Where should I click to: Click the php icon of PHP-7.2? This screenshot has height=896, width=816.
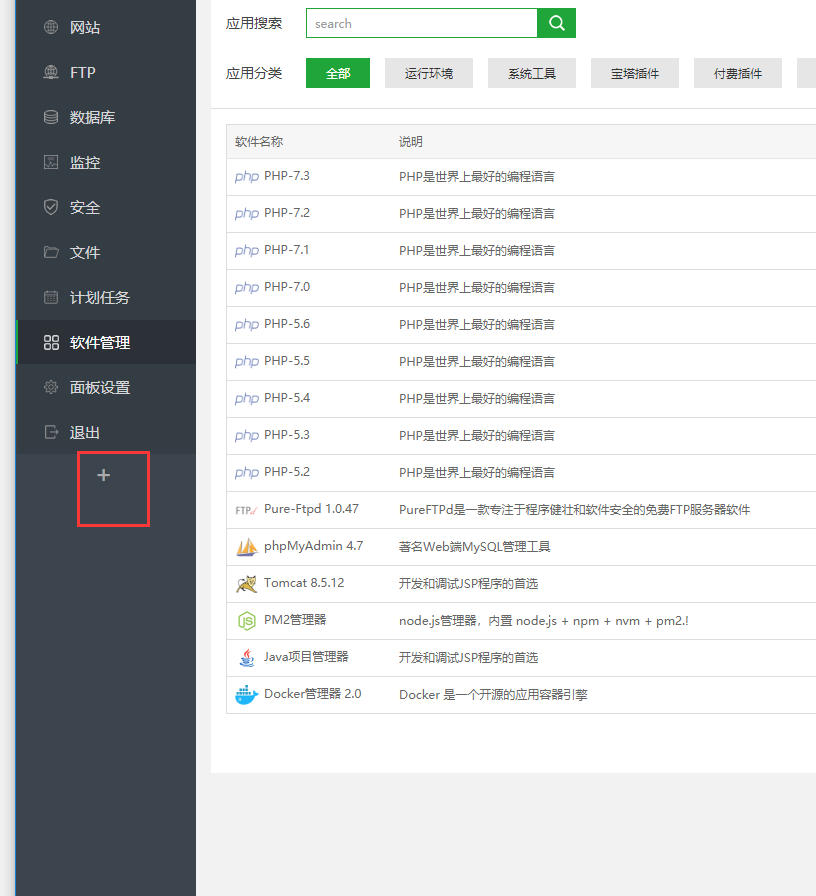click(x=247, y=214)
